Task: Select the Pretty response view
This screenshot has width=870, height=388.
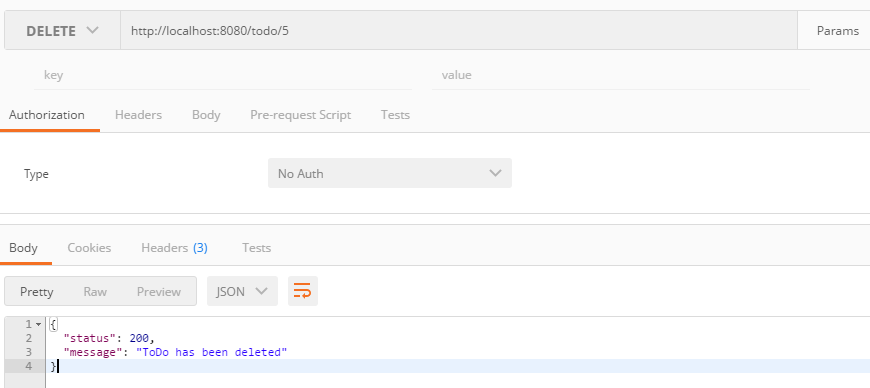Action: 37,291
